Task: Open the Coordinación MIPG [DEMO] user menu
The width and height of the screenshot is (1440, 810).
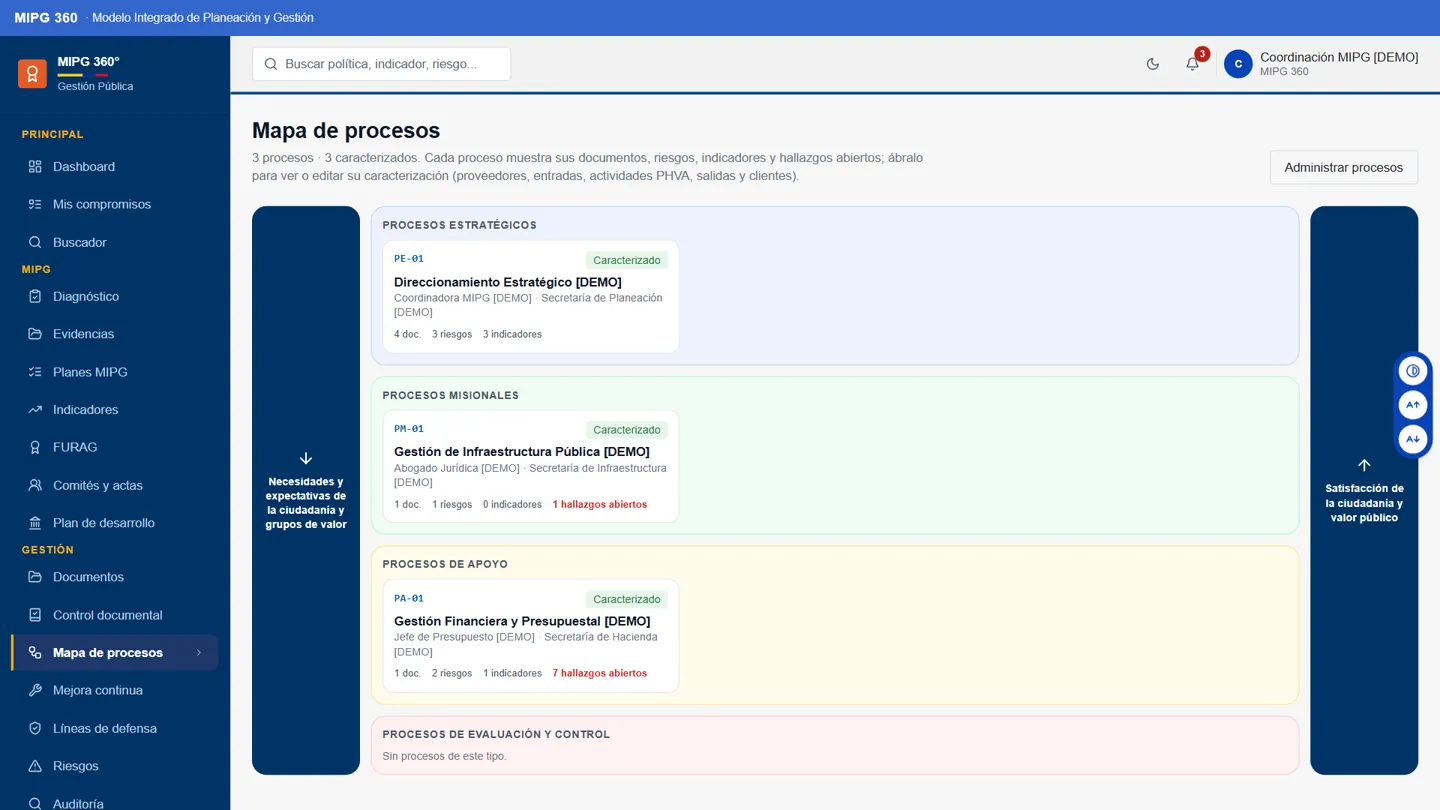Action: (1321, 64)
